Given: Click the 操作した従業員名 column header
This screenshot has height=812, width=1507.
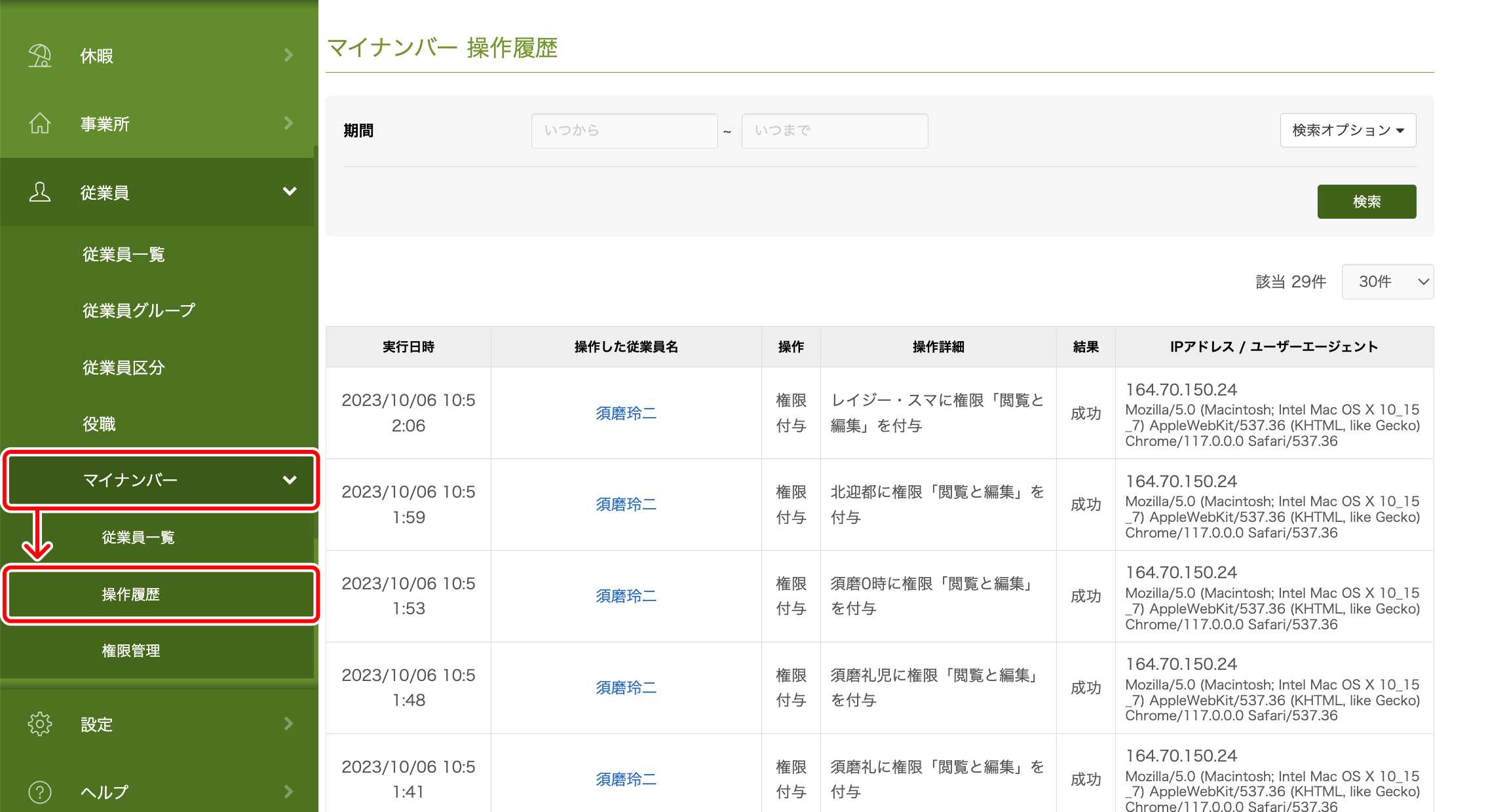Looking at the screenshot, I should pos(626,346).
